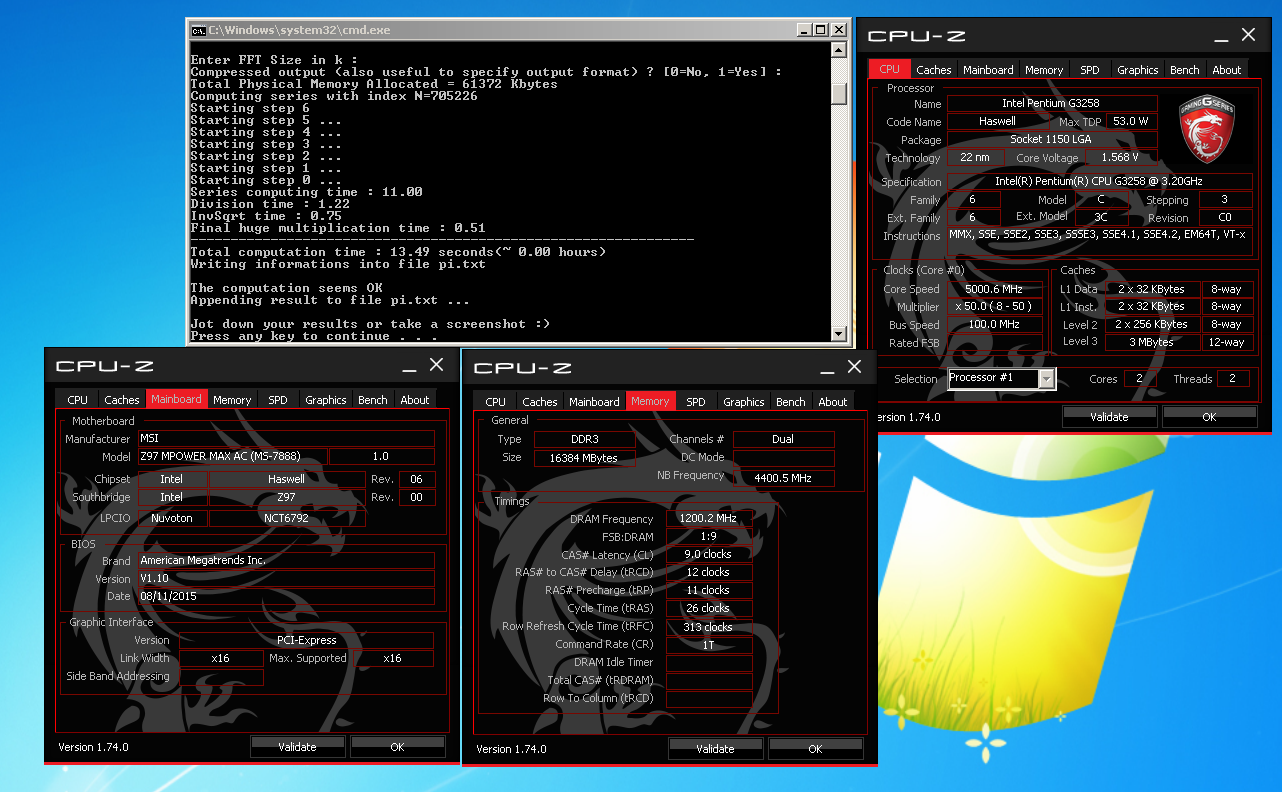
Task: Click the Intel Pentium G3258 name field
Action: coord(1051,103)
